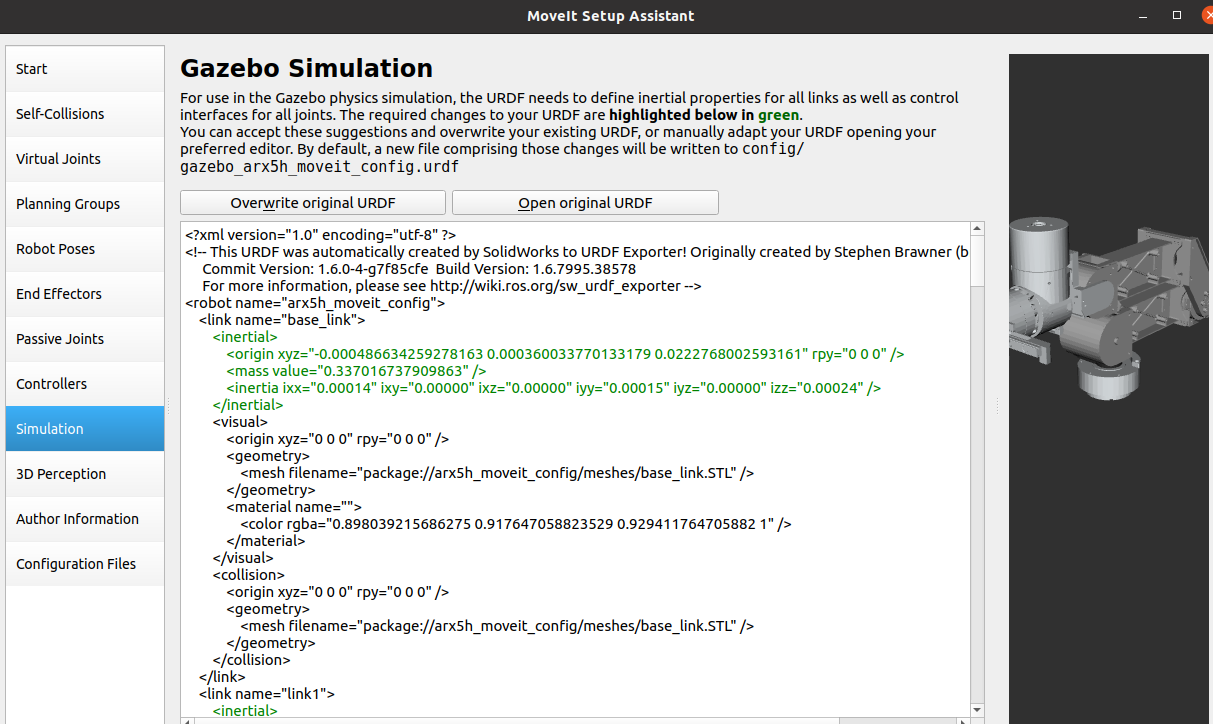The height and width of the screenshot is (724, 1213).
Task: Minimize the MoveIt Setup Assistant window
Action: tap(1145, 15)
